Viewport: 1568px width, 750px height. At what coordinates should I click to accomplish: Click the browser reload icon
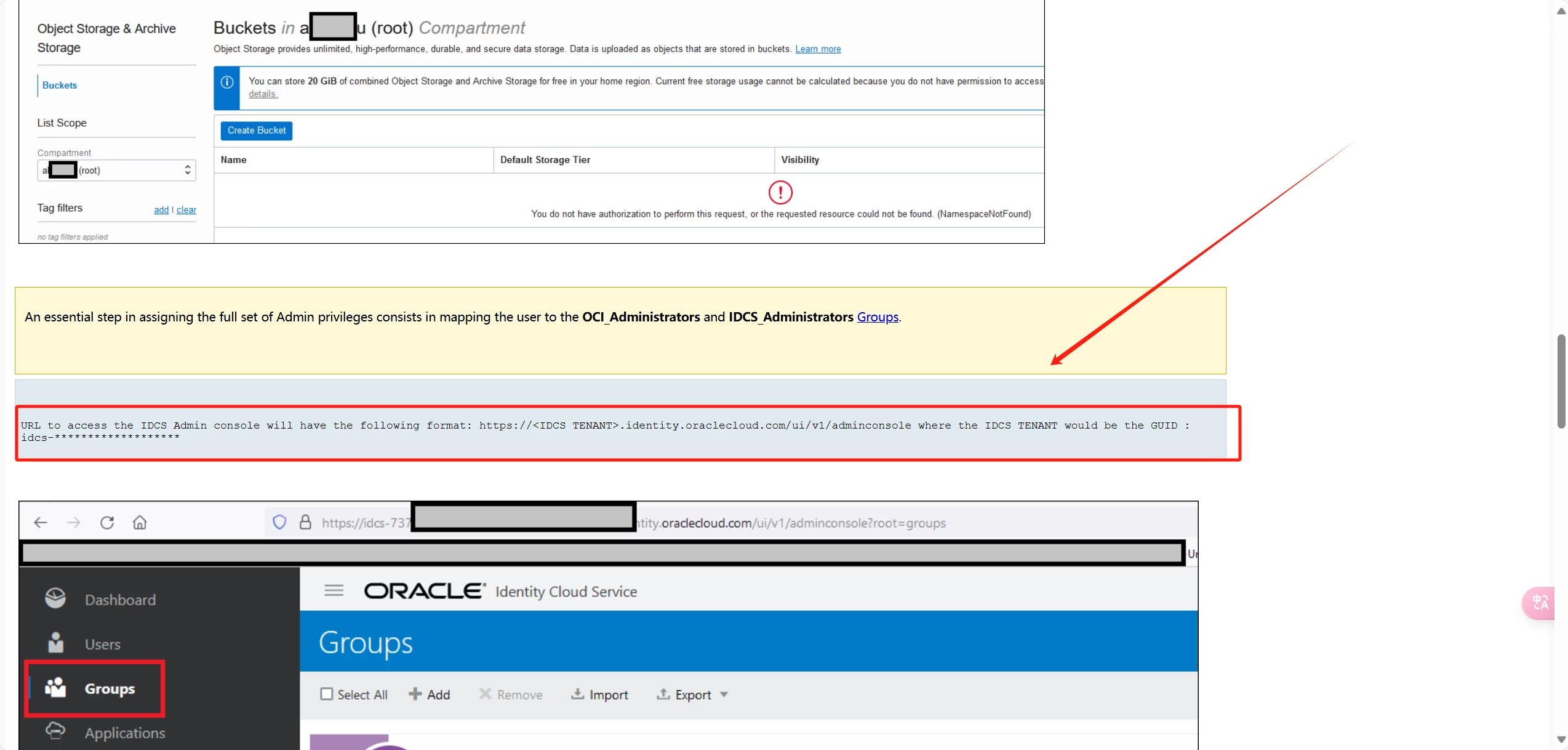pos(107,523)
